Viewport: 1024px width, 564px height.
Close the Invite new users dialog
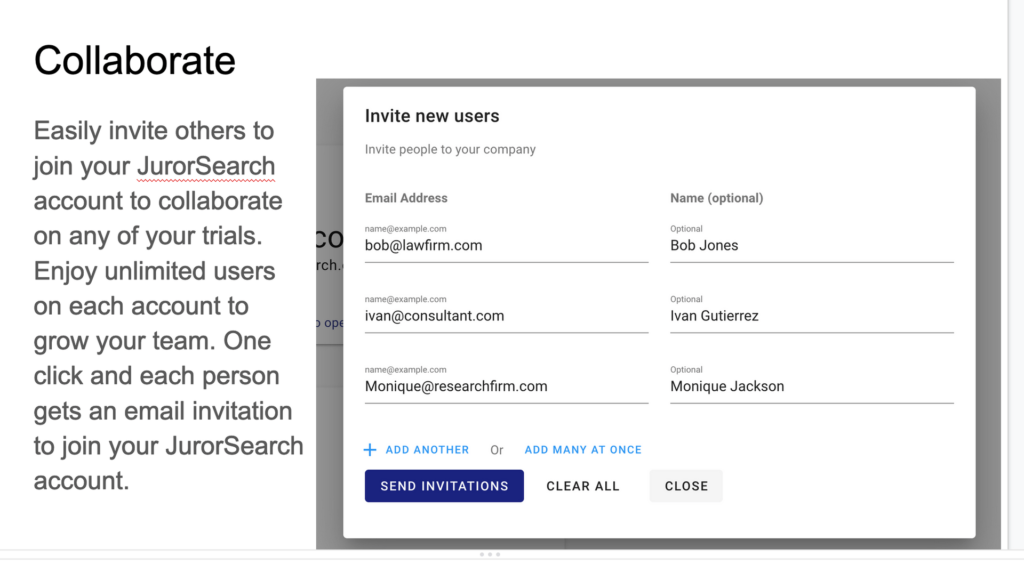(x=686, y=486)
